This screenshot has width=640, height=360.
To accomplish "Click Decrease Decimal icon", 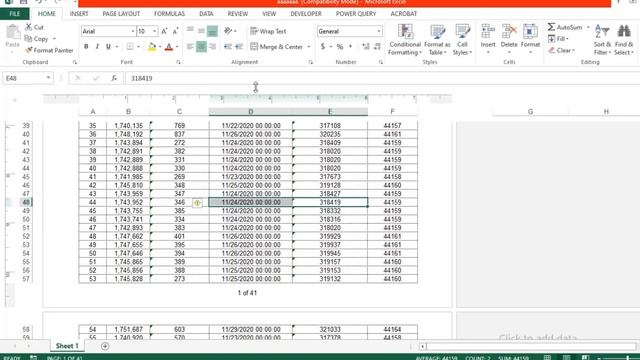I will coord(377,47).
